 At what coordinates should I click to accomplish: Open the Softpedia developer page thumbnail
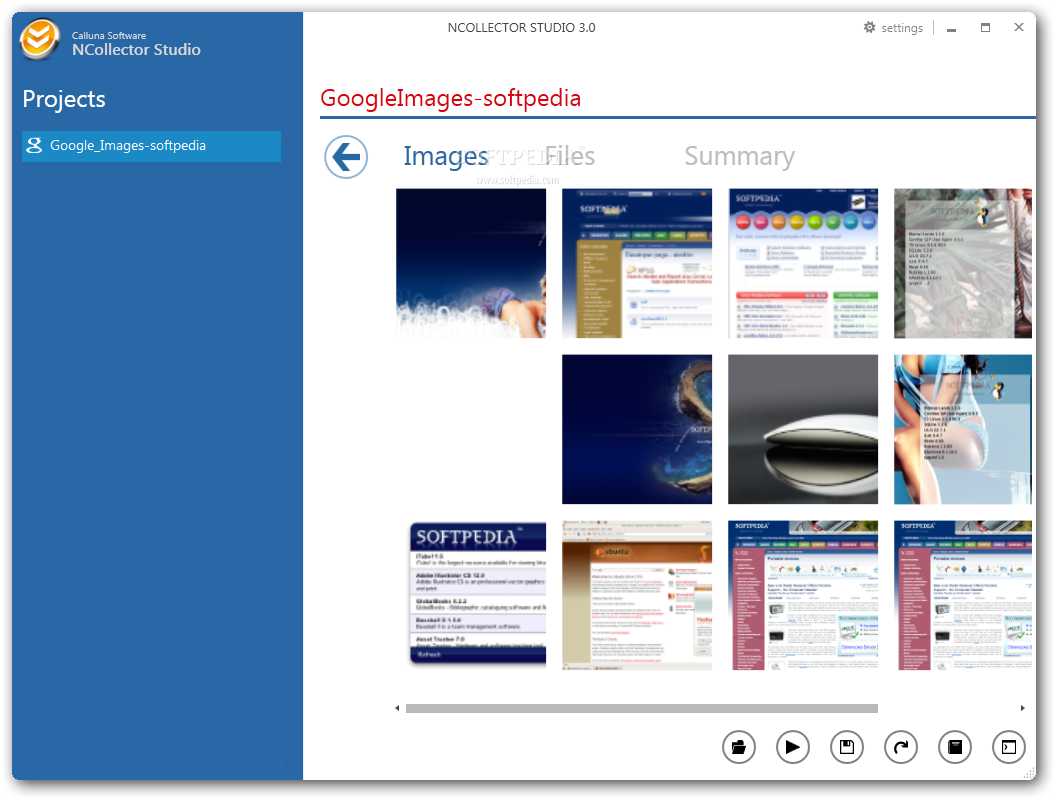(x=637, y=263)
